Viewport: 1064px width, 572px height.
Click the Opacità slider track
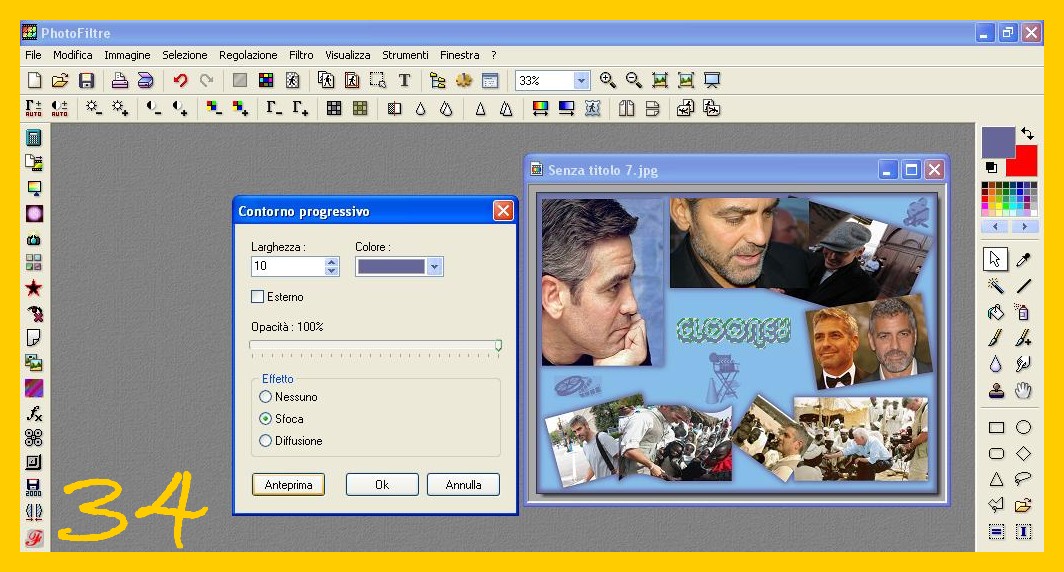pyautogui.click(x=375, y=345)
